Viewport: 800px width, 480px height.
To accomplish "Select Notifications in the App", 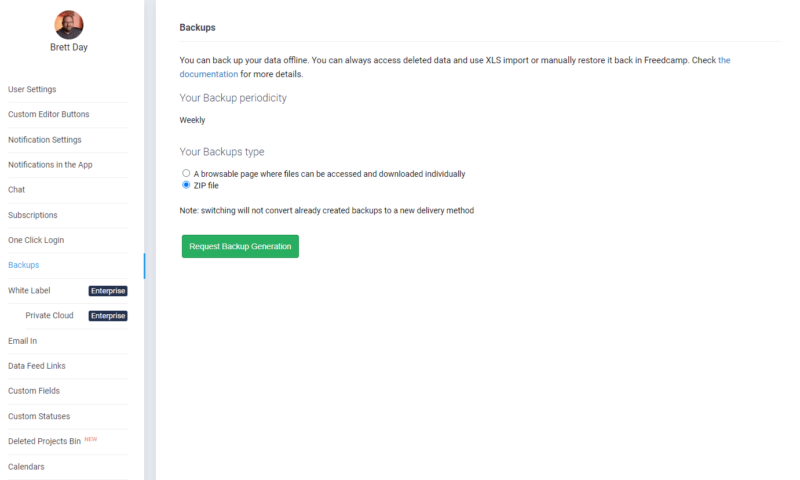I will pyautogui.click(x=50, y=165).
